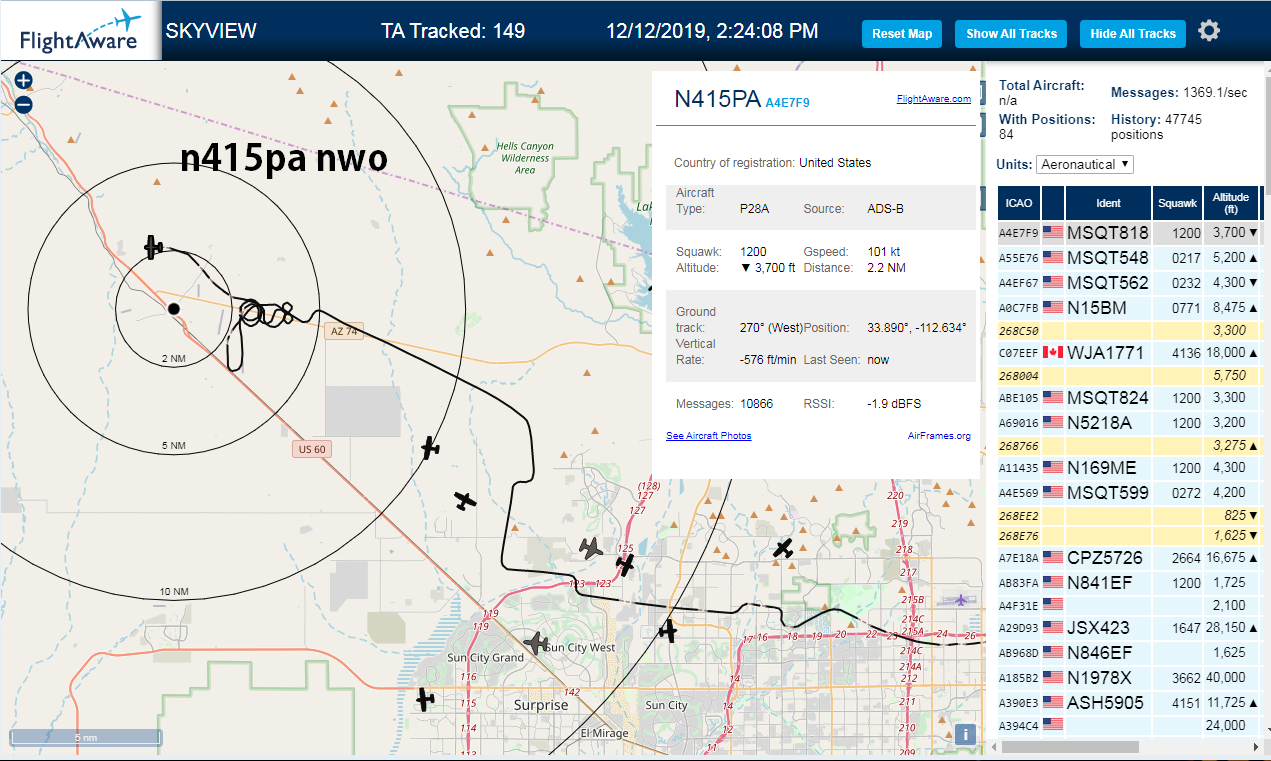Select the CPZ5726 table row
The height and width of the screenshot is (761, 1271).
point(1129,558)
